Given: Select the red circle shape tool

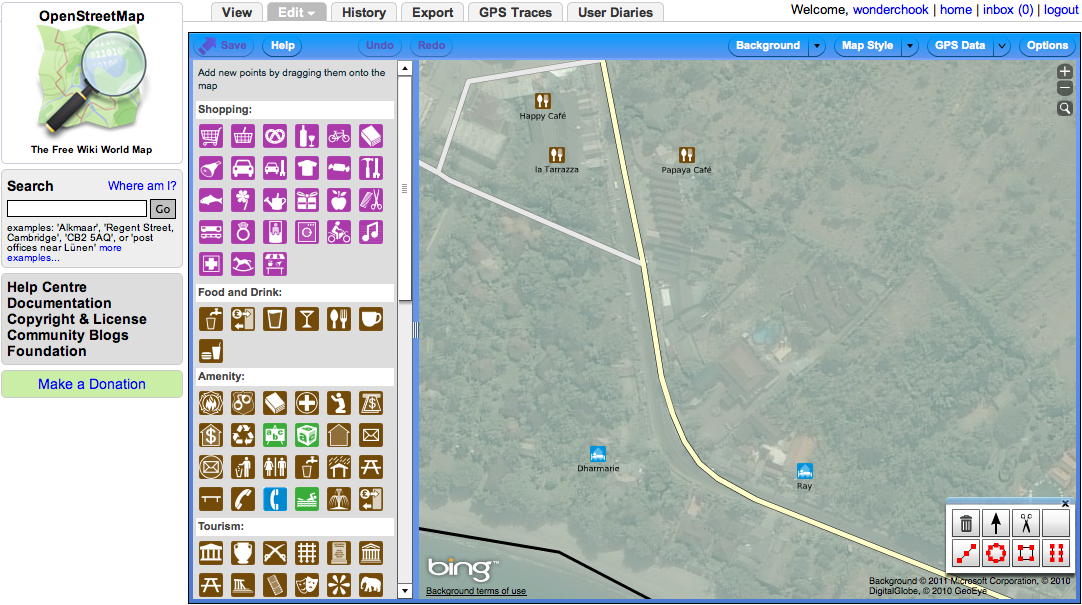Looking at the screenshot, I should 995,552.
